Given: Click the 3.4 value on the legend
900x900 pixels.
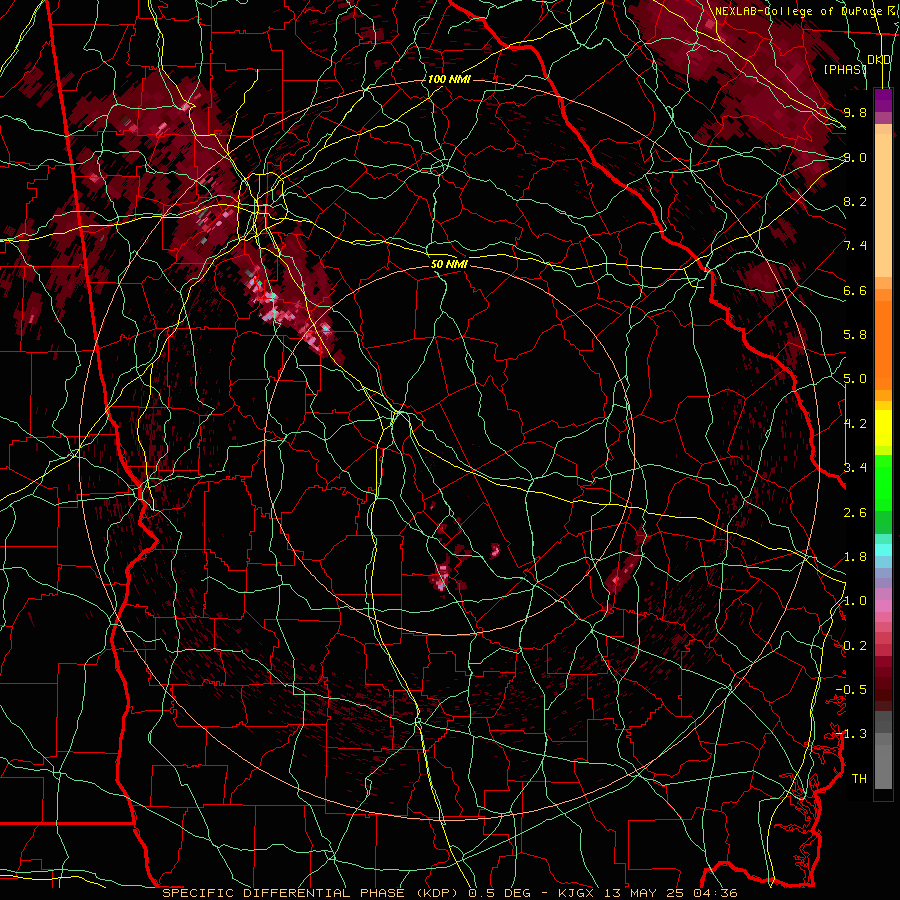Looking at the screenshot, I should pos(855,468).
